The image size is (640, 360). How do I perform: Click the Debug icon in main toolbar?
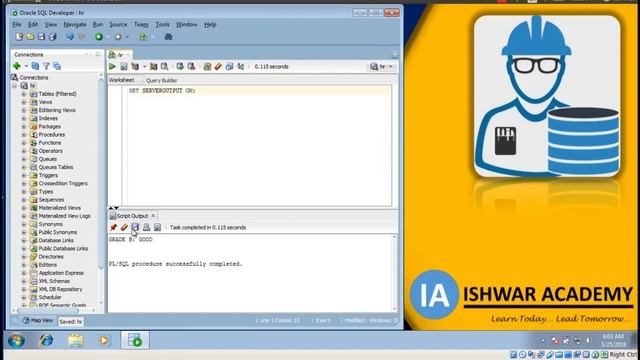point(118,37)
